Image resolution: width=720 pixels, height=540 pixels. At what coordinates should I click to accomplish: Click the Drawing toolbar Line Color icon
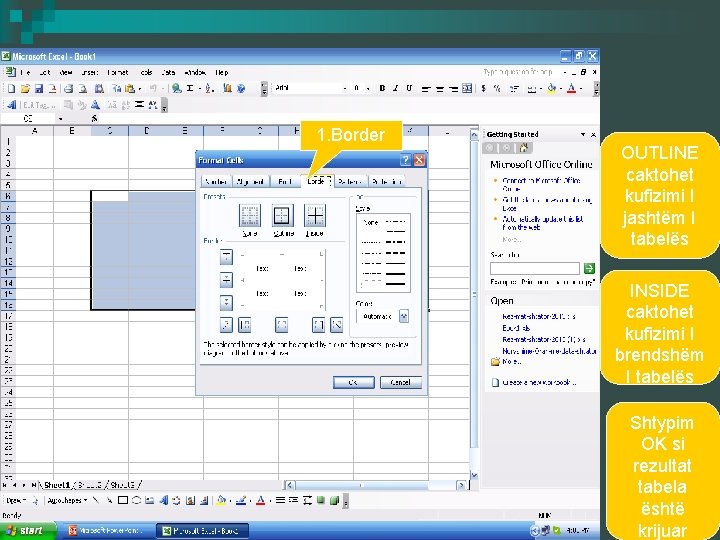tap(241, 501)
